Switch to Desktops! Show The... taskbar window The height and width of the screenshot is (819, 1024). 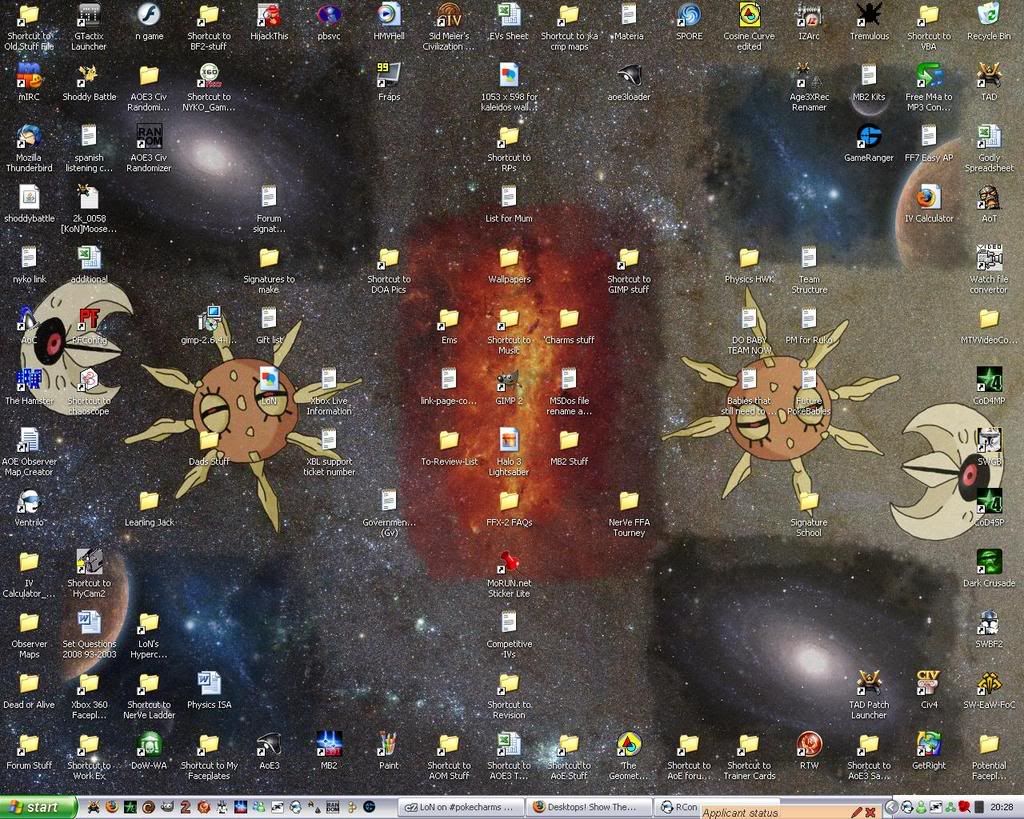point(590,807)
